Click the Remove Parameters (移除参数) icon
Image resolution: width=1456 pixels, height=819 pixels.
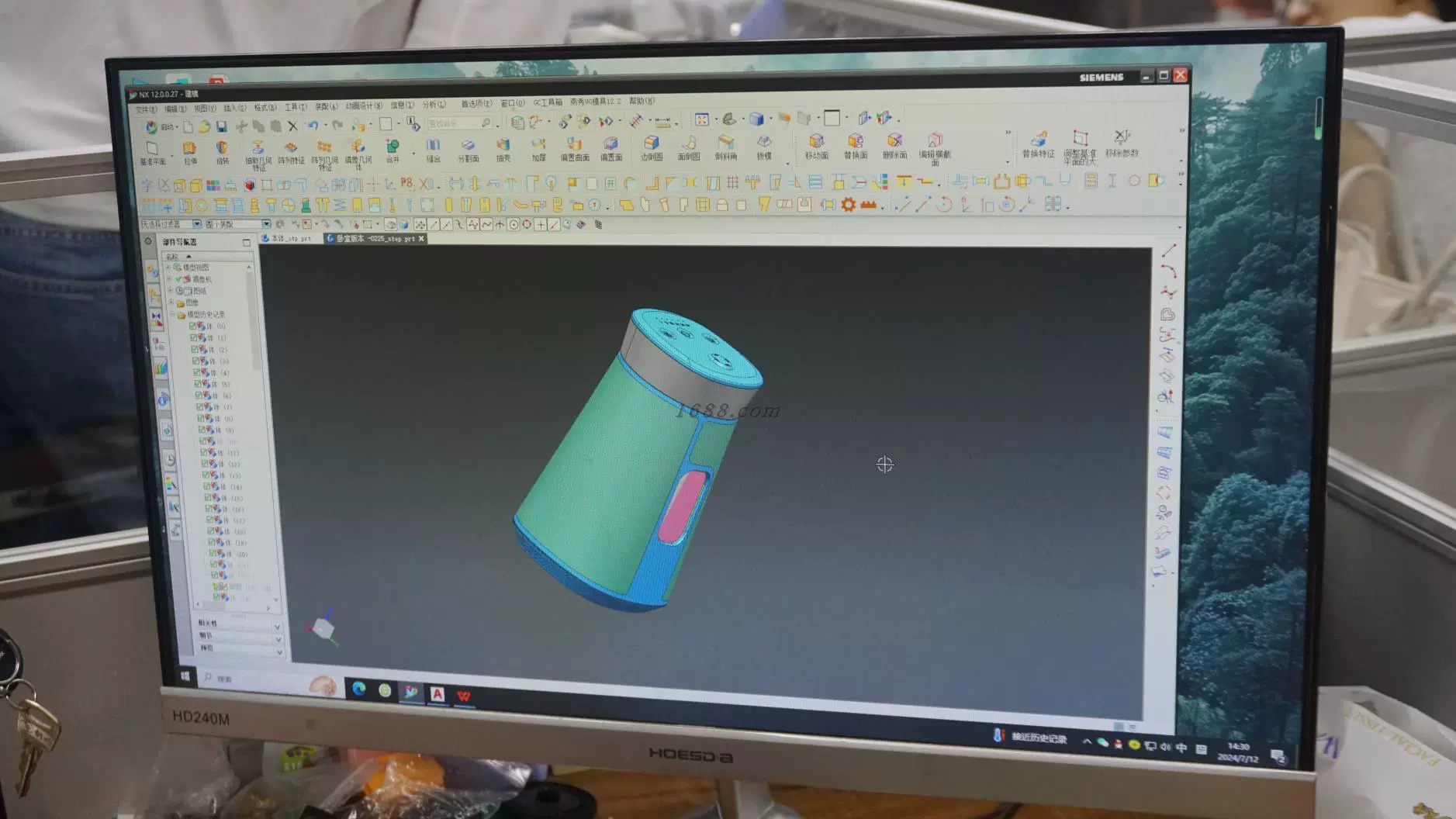[x=1122, y=139]
